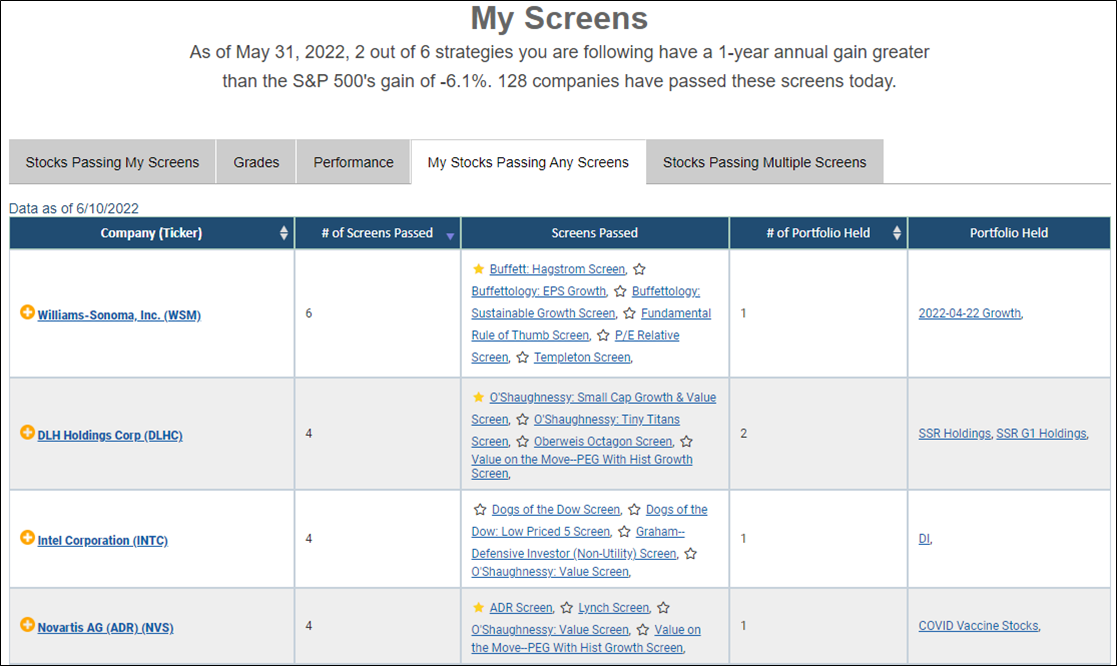Toggle star for P/E Relative Screen

(x=603, y=335)
